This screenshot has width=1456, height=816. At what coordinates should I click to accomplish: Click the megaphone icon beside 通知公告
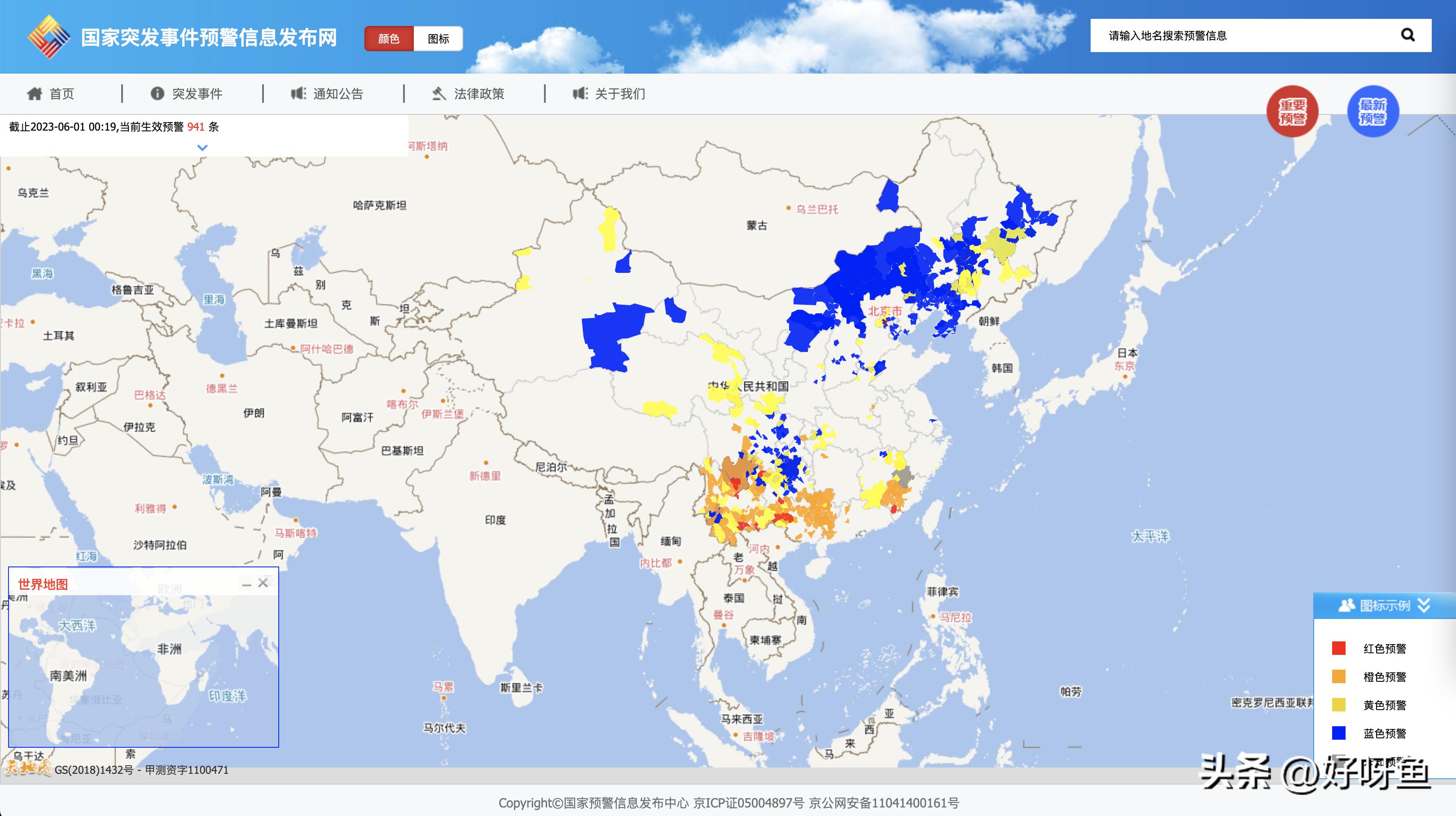tap(298, 94)
